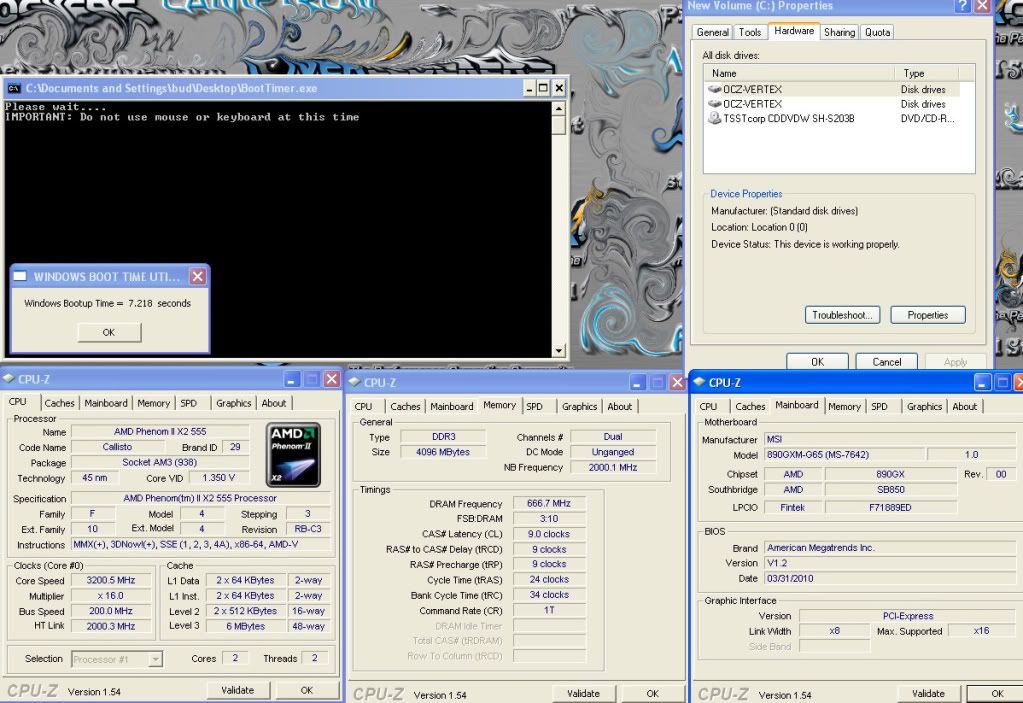The height and width of the screenshot is (703, 1023).
Task: Open SPD tab in the CPU-Z motherboard window
Action: pyautogui.click(x=879, y=406)
